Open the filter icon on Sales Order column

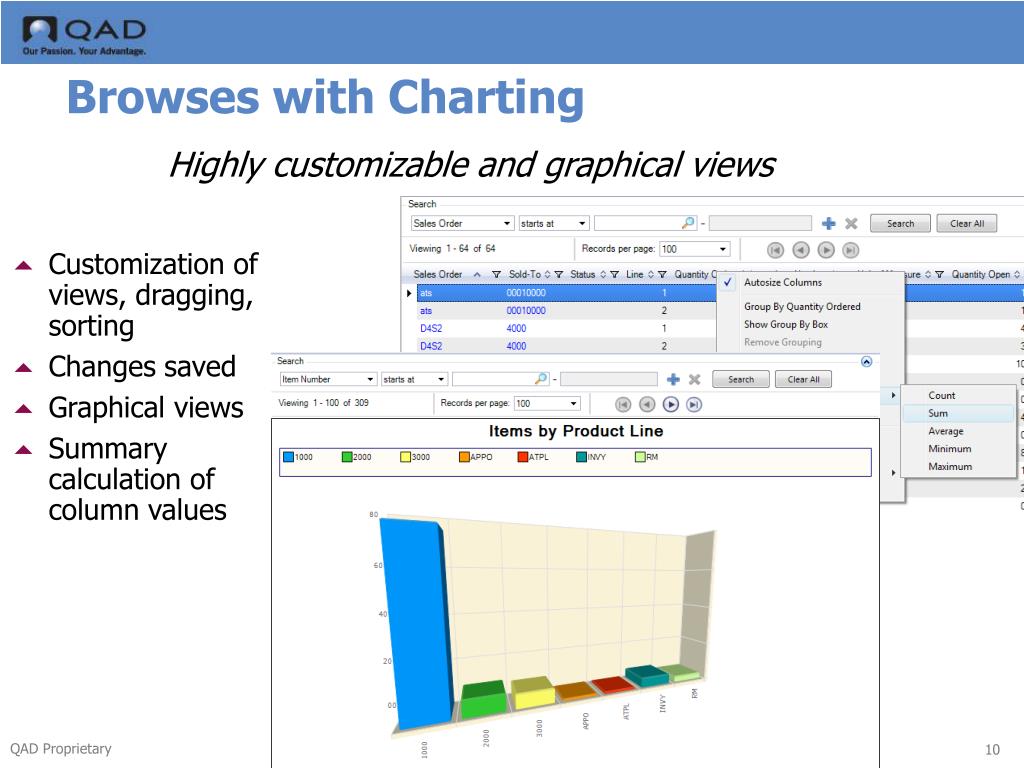pyautogui.click(x=496, y=275)
